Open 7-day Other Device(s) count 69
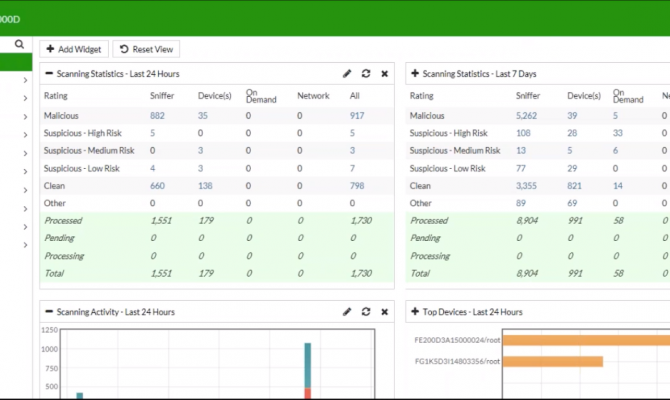 (572, 203)
